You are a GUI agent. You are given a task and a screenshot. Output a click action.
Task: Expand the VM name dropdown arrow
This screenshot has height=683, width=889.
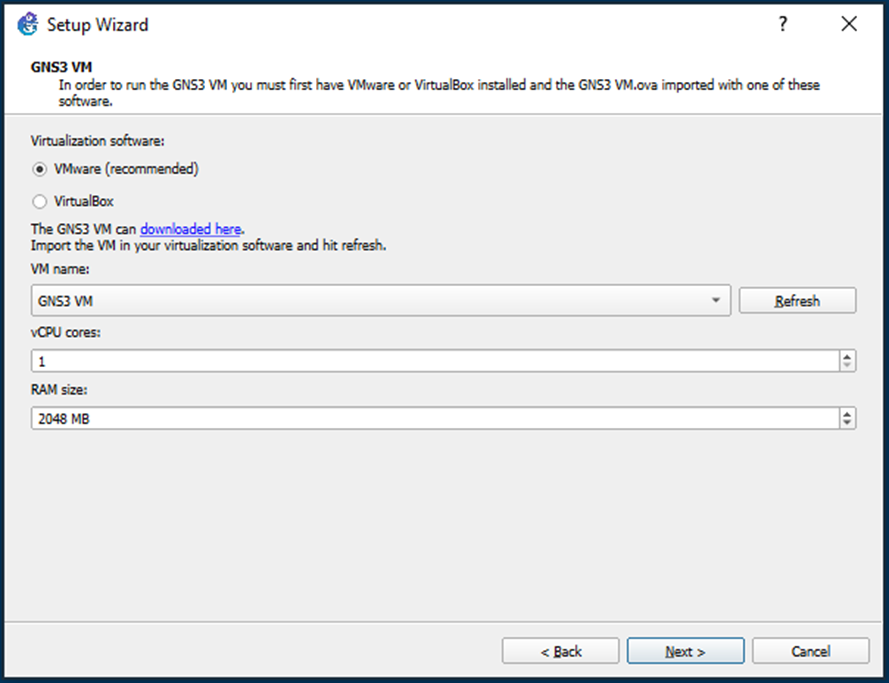pyautogui.click(x=716, y=300)
